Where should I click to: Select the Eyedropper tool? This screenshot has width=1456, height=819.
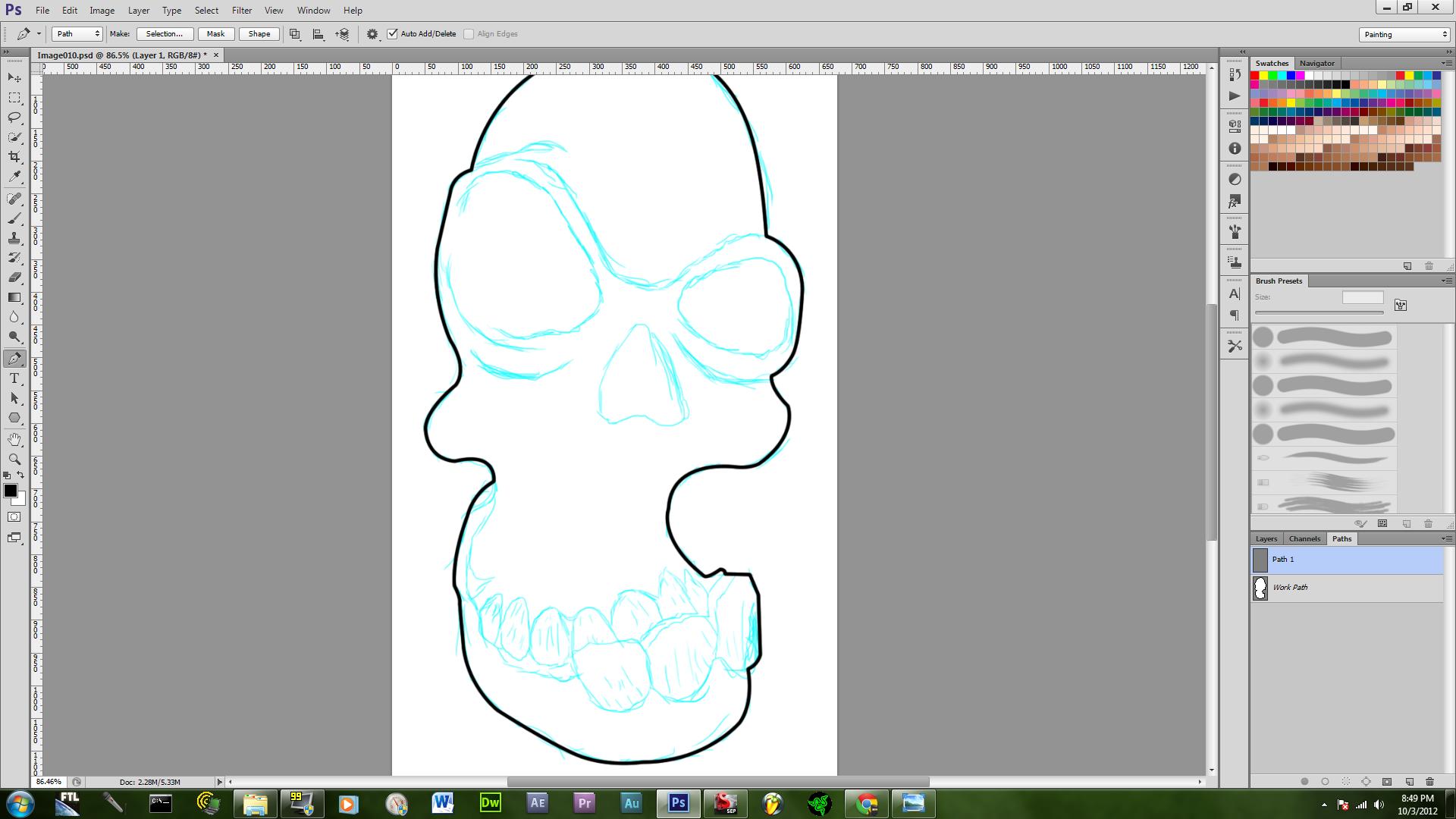point(14,177)
